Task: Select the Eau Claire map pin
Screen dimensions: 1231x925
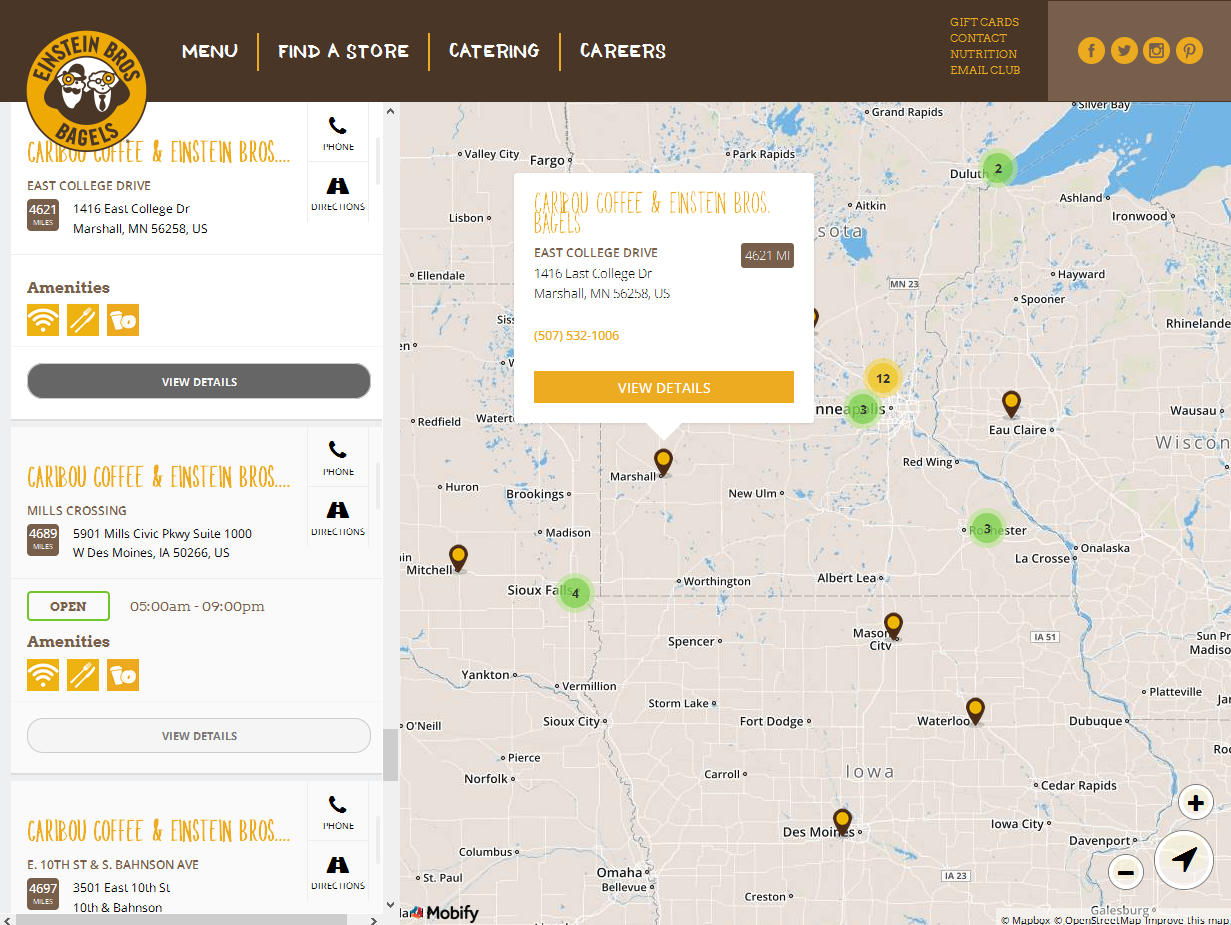Action: click(x=1012, y=403)
